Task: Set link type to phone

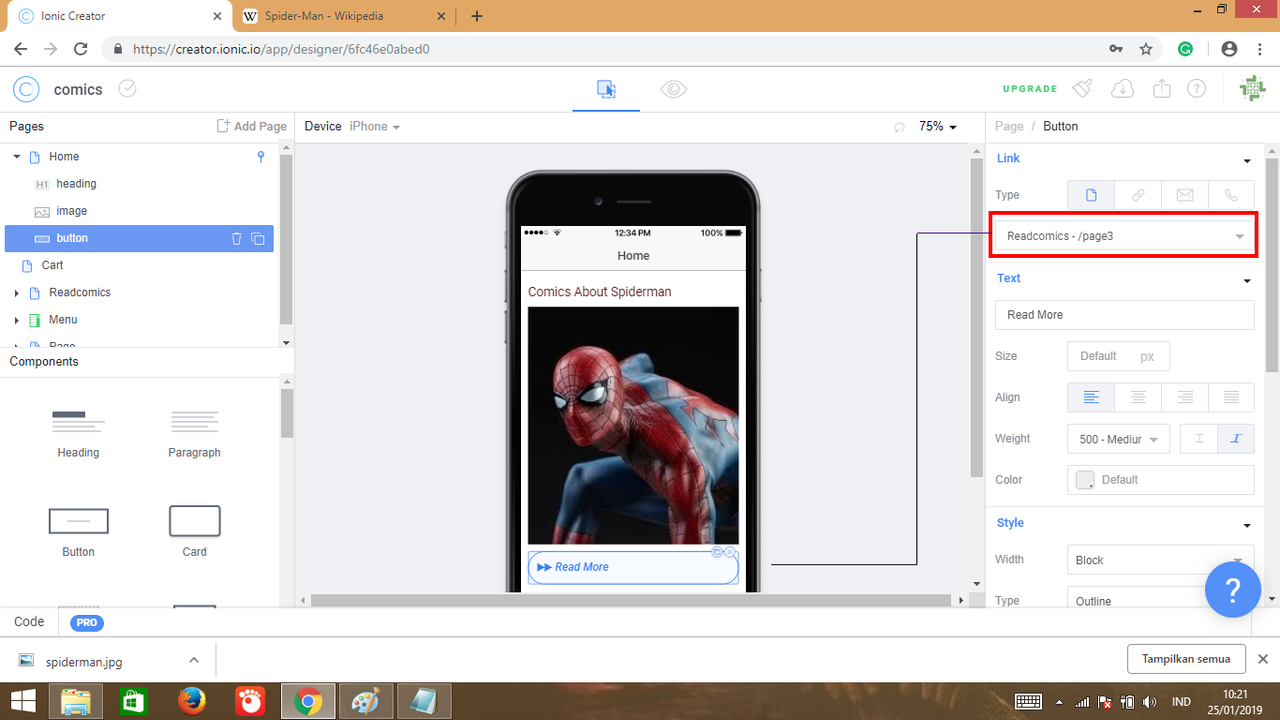Action: pyautogui.click(x=1231, y=195)
